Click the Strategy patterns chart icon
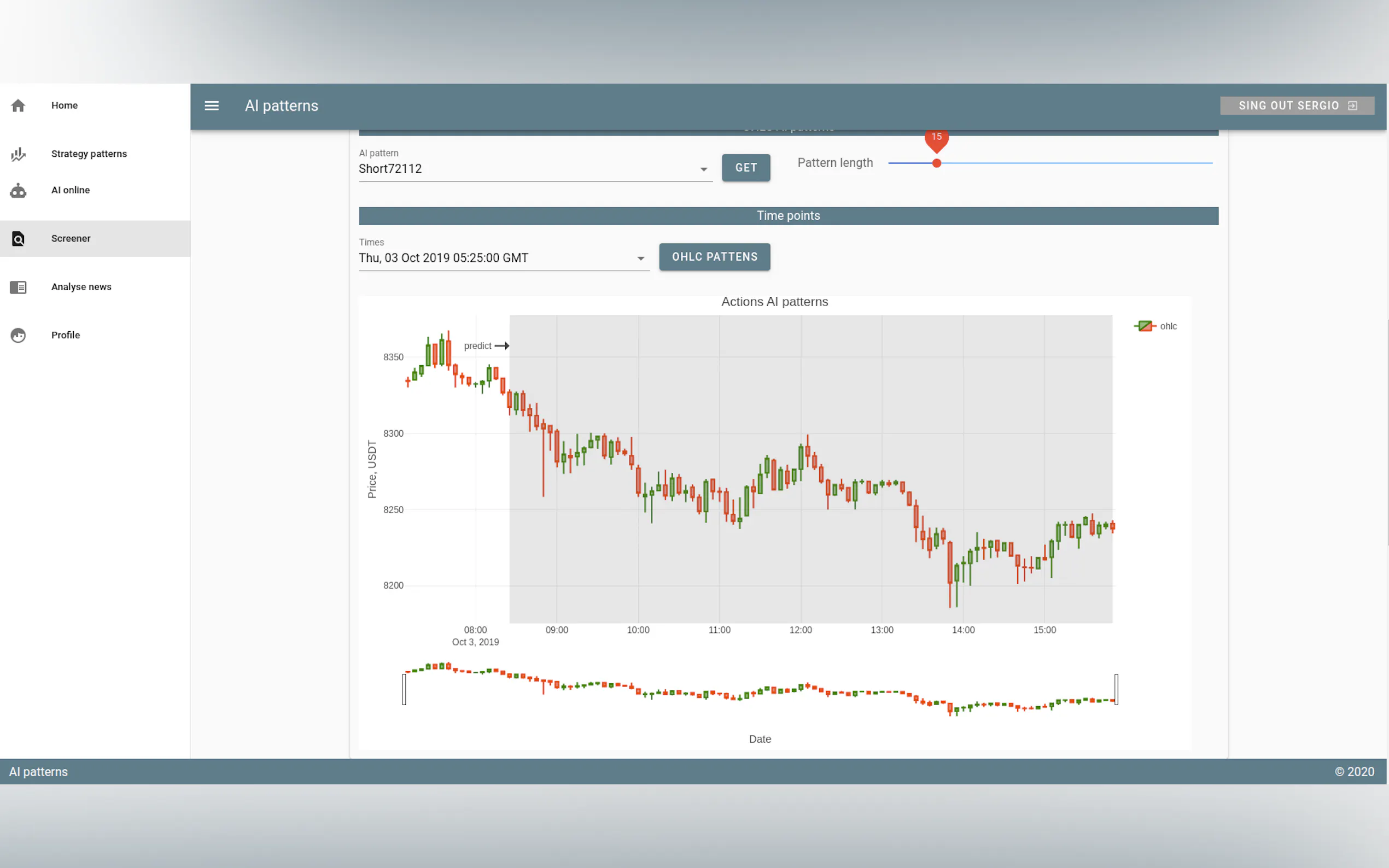The height and width of the screenshot is (868, 1389). (x=19, y=154)
